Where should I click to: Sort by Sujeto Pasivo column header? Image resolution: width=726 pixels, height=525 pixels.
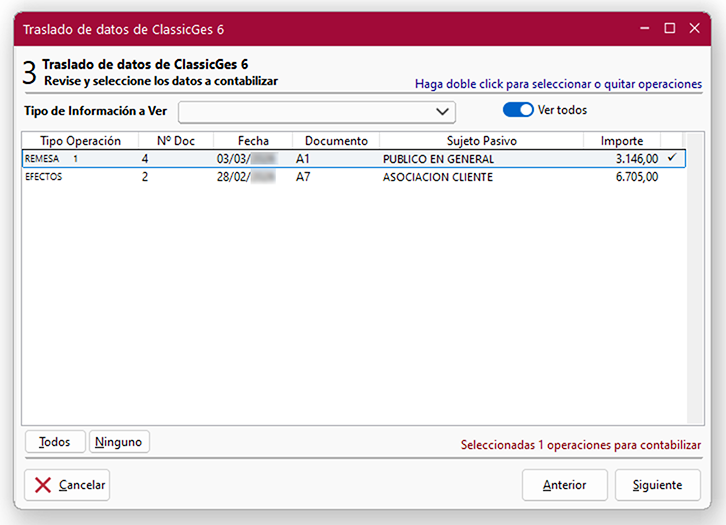[x=481, y=141]
